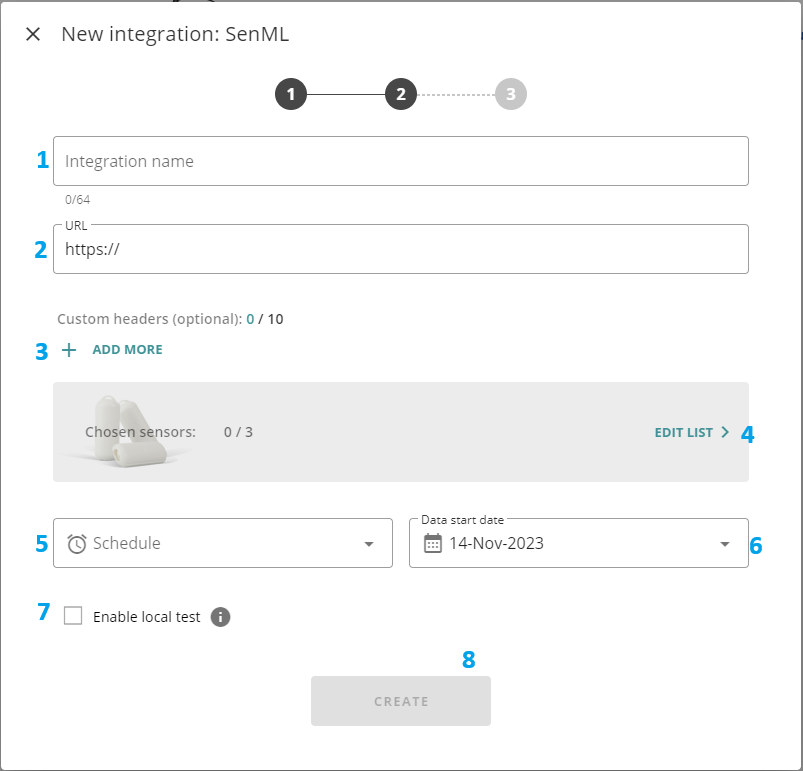Jump to step 3 in the stepper

(510, 95)
